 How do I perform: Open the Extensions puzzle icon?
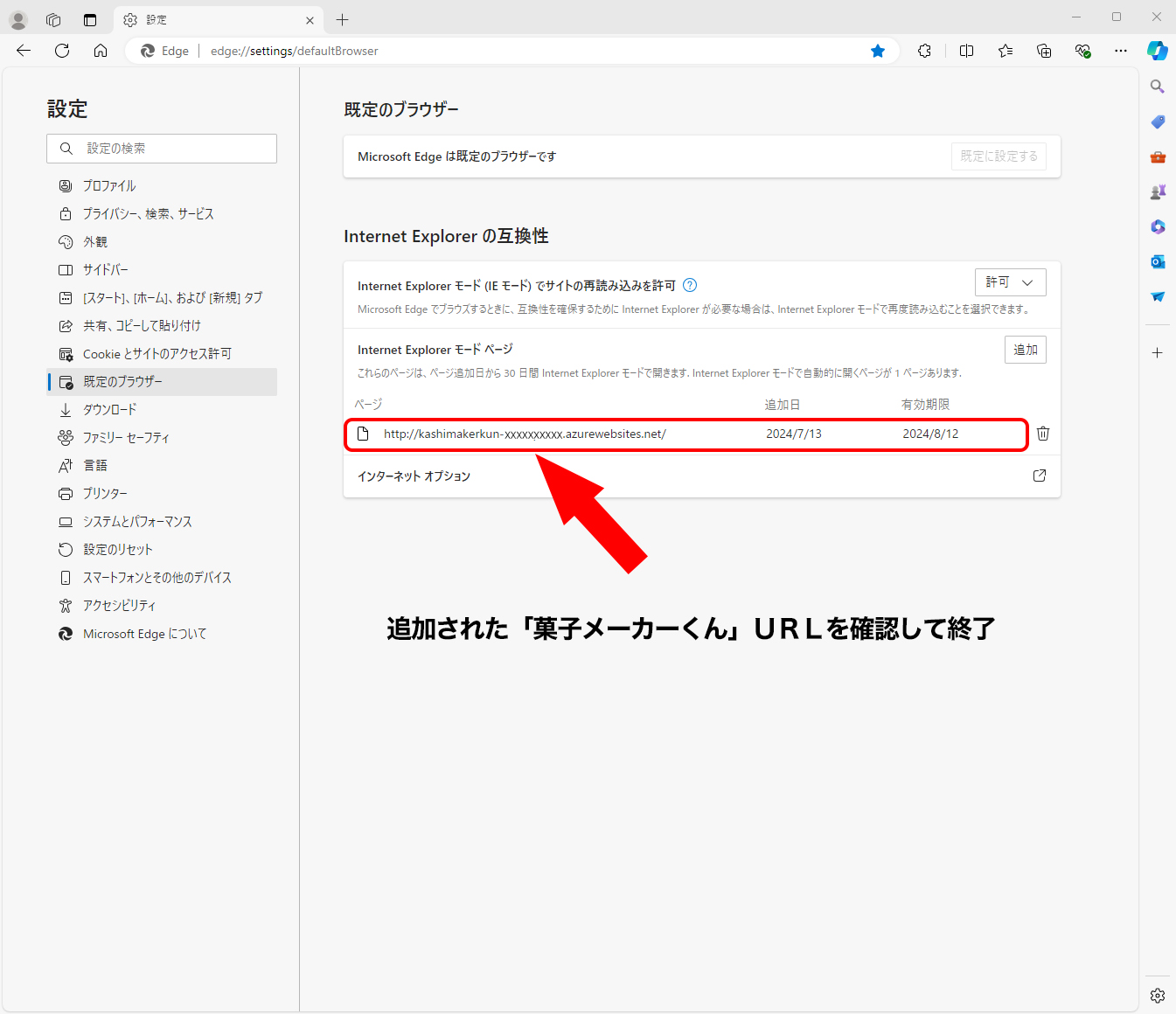(924, 51)
